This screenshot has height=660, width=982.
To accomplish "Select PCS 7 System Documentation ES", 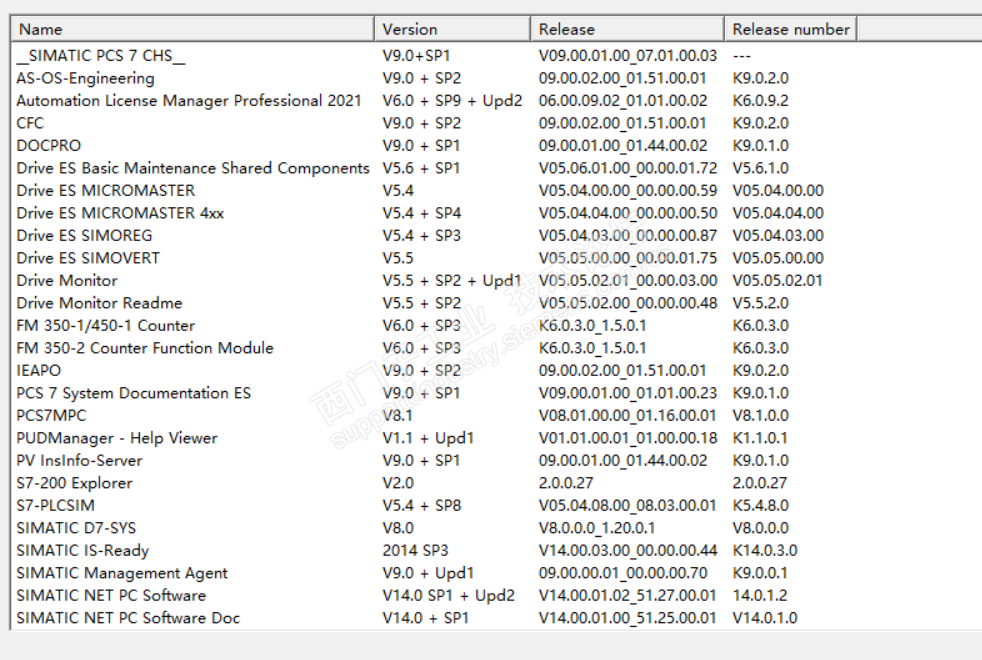I will 134,393.
